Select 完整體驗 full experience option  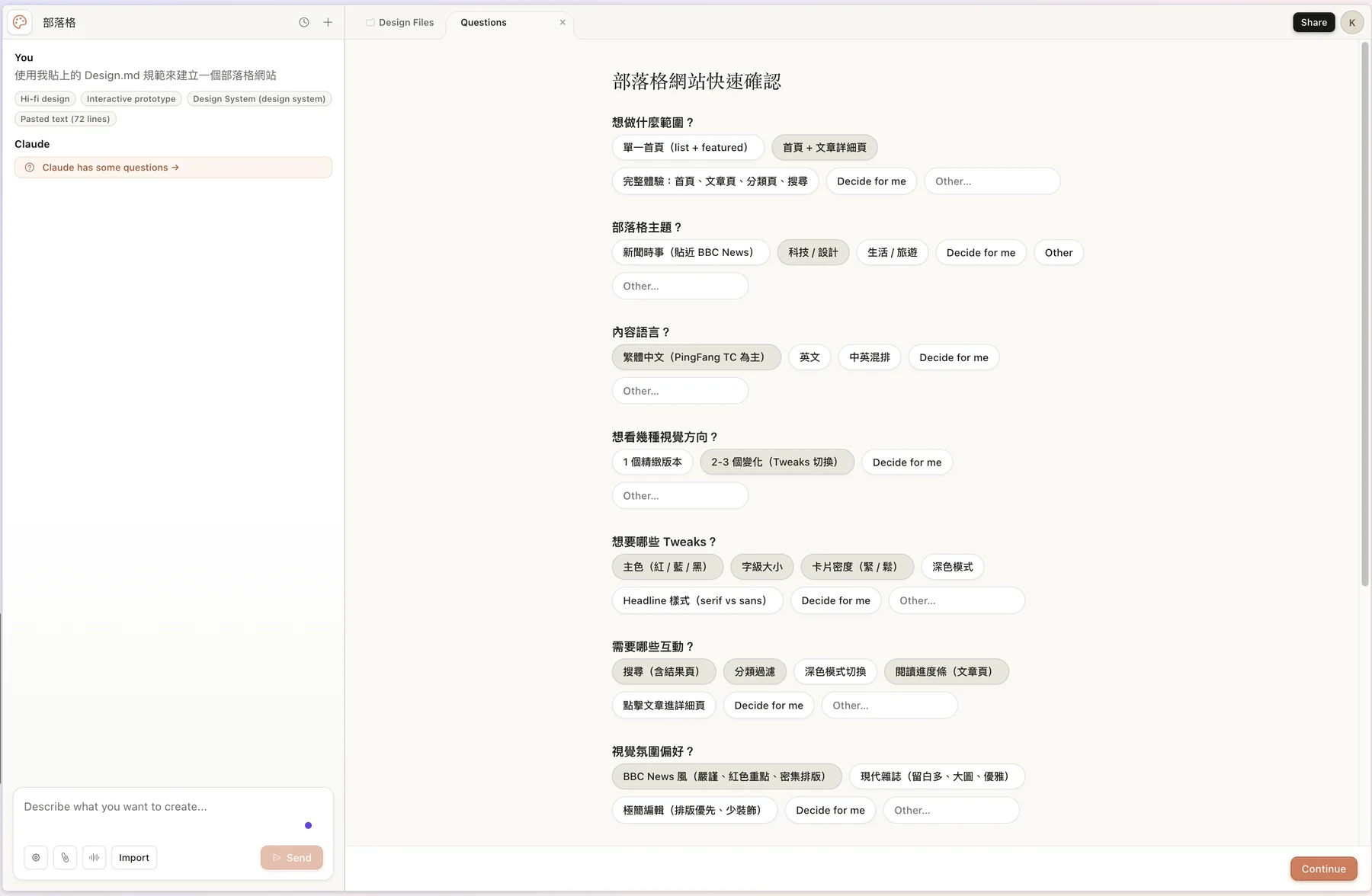tap(715, 181)
